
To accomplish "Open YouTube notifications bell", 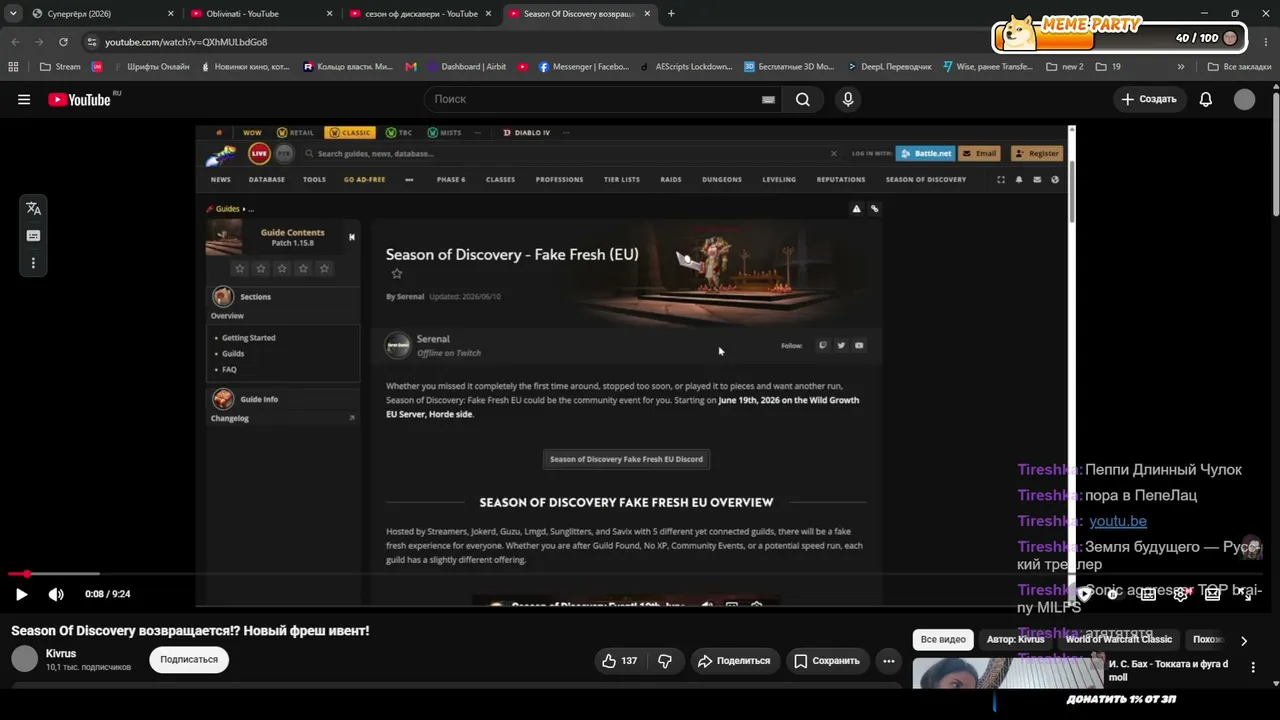I will pyautogui.click(x=1206, y=99).
